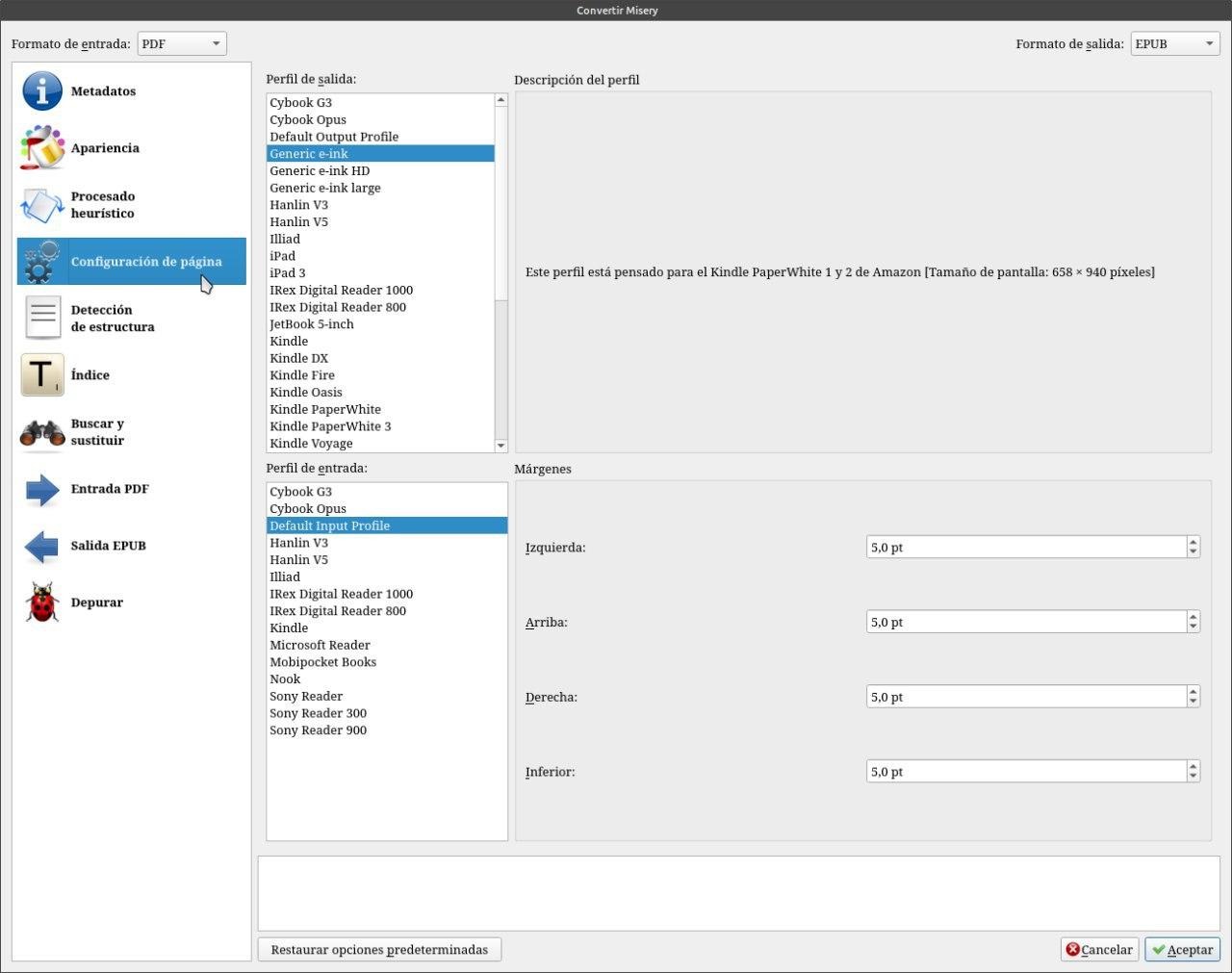The height and width of the screenshot is (973, 1232).
Task: Open Buscar y sustituir section
Action: (x=132, y=432)
